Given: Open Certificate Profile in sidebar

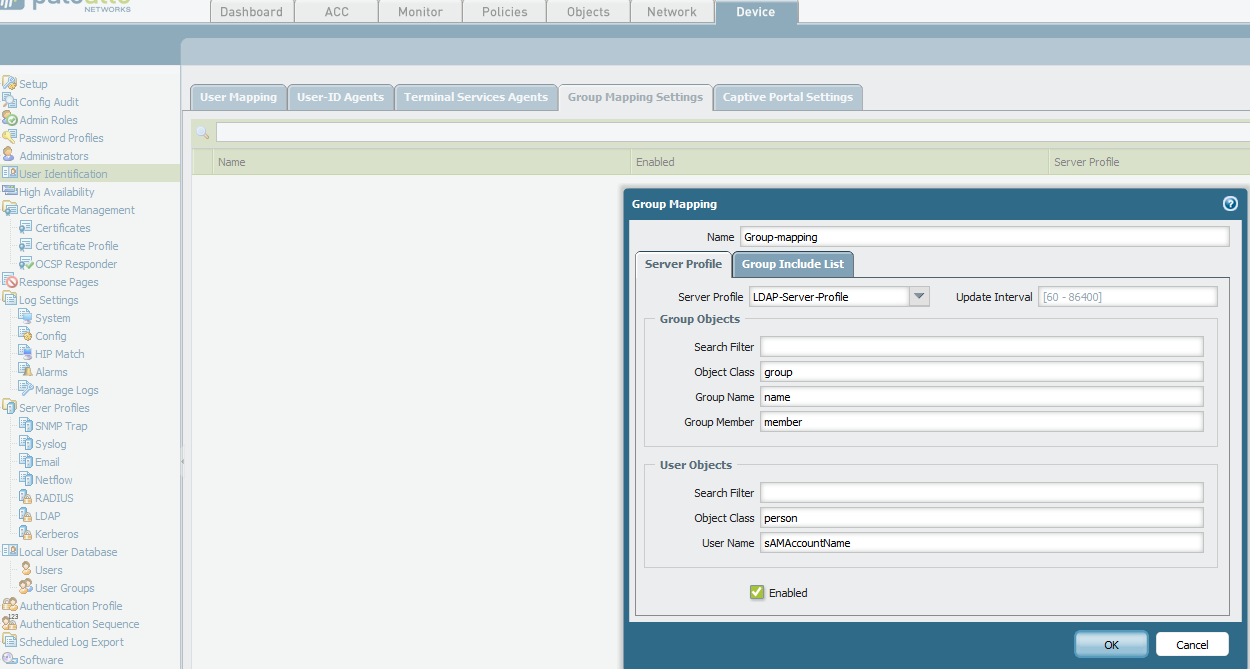Looking at the screenshot, I should click(77, 245).
